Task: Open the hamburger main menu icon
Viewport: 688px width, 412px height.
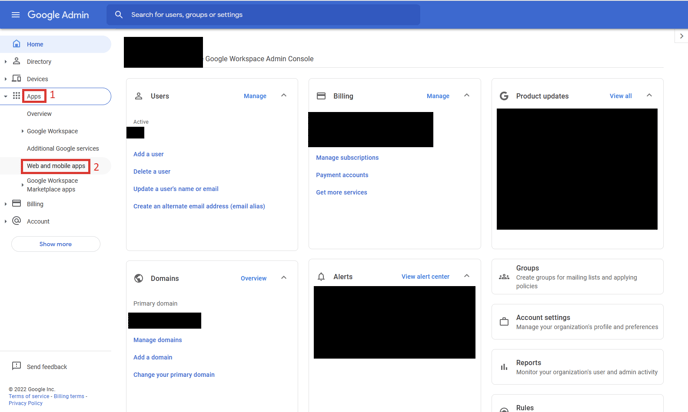Action: pos(15,15)
